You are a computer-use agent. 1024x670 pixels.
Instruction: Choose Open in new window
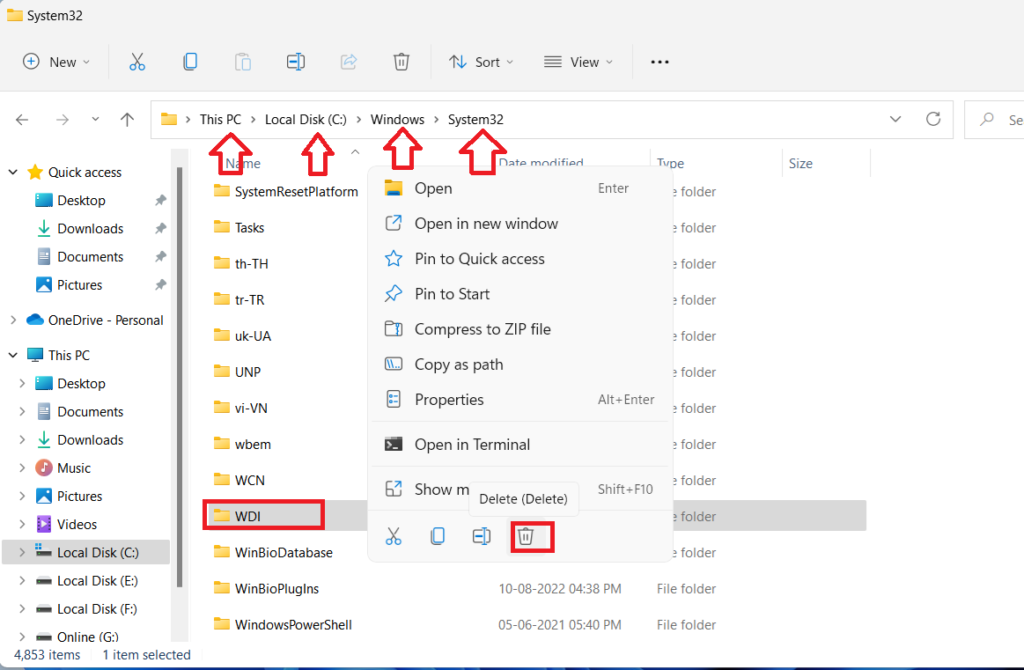click(520, 223)
